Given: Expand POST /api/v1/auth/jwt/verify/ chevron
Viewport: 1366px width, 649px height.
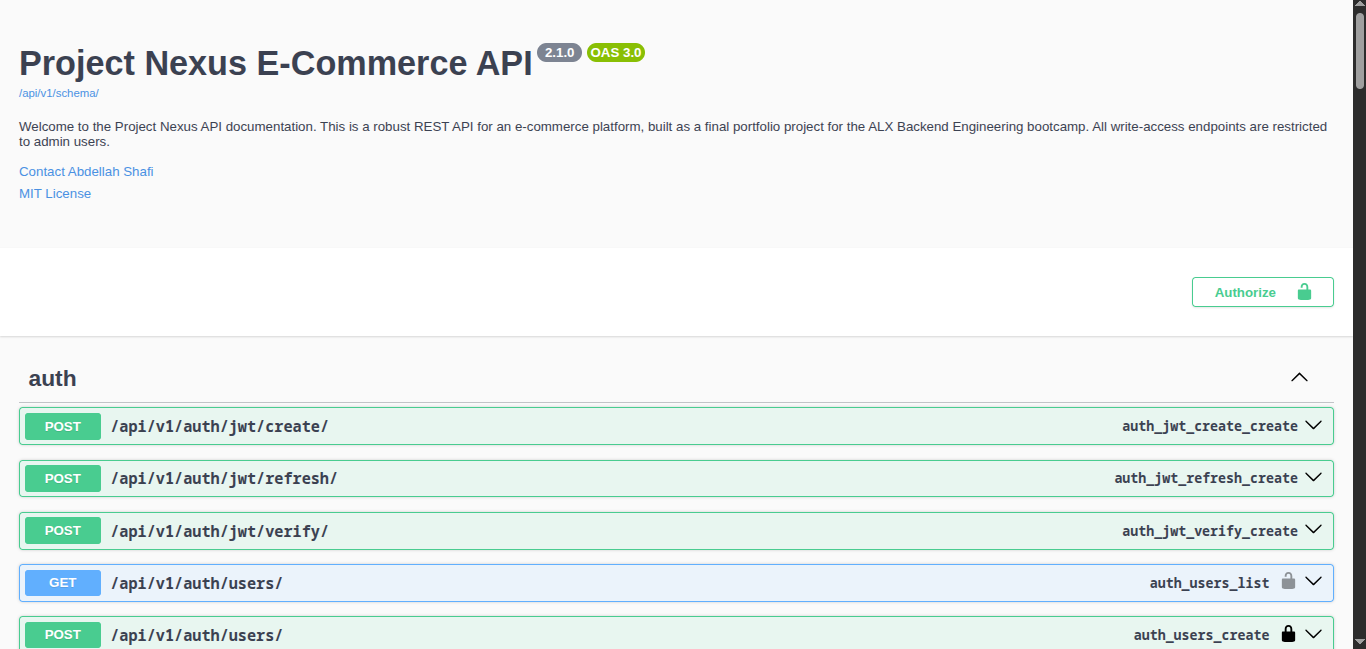Looking at the screenshot, I should [1314, 530].
